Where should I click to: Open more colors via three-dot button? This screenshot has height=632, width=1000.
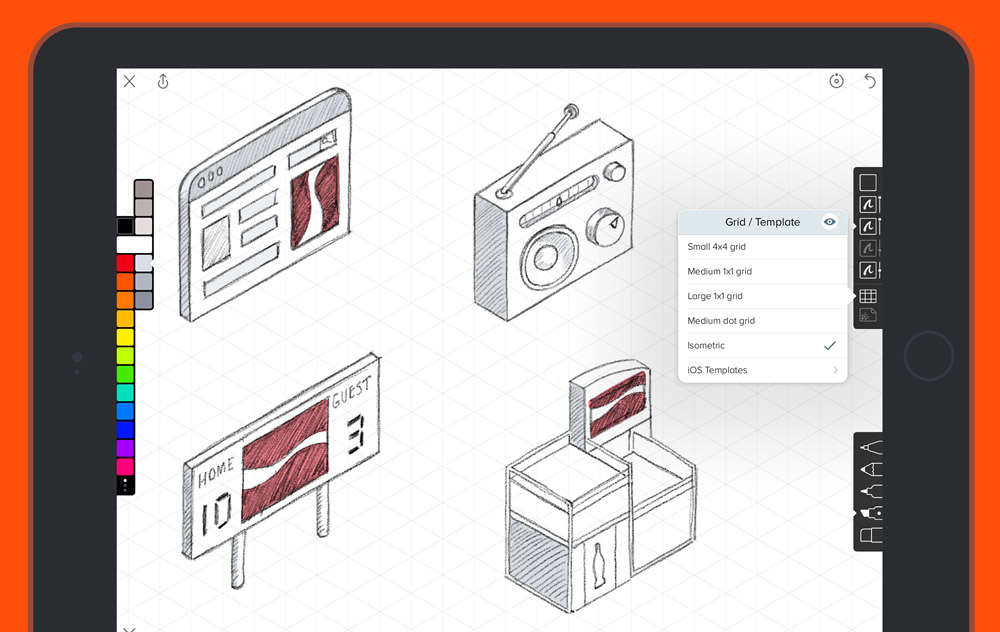click(125, 485)
